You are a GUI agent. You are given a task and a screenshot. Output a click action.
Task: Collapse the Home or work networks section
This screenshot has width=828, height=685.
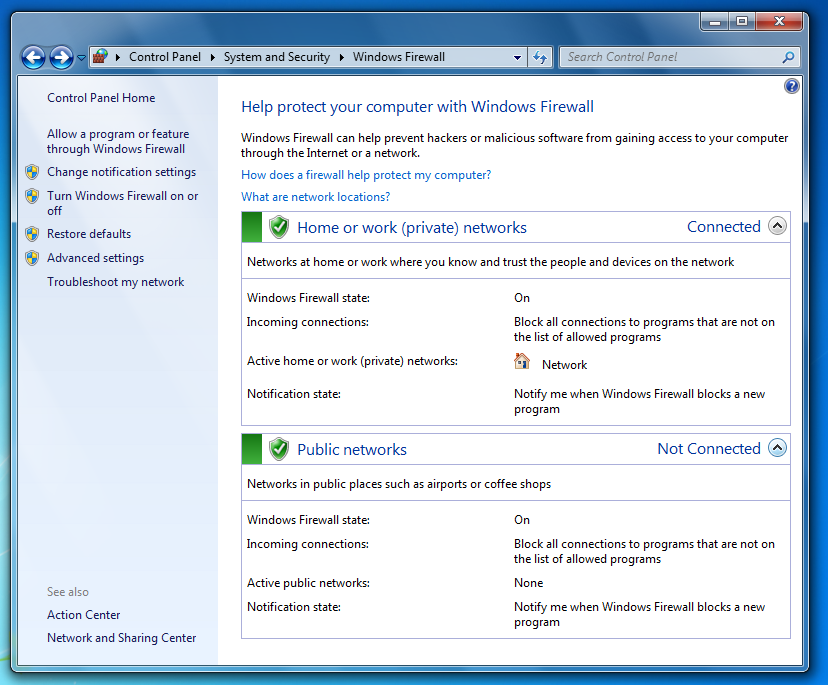pyautogui.click(x=777, y=226)
